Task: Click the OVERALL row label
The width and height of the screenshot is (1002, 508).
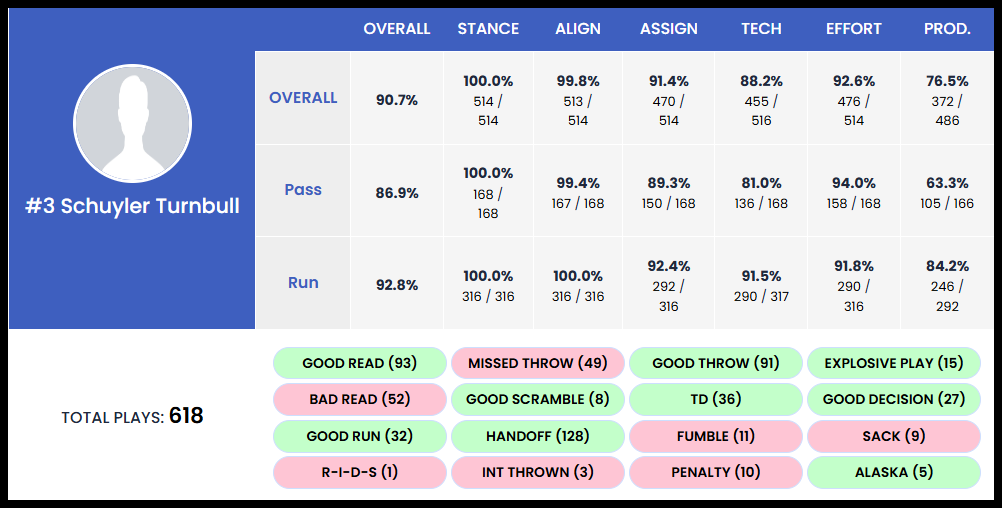Action: point(303,98)
